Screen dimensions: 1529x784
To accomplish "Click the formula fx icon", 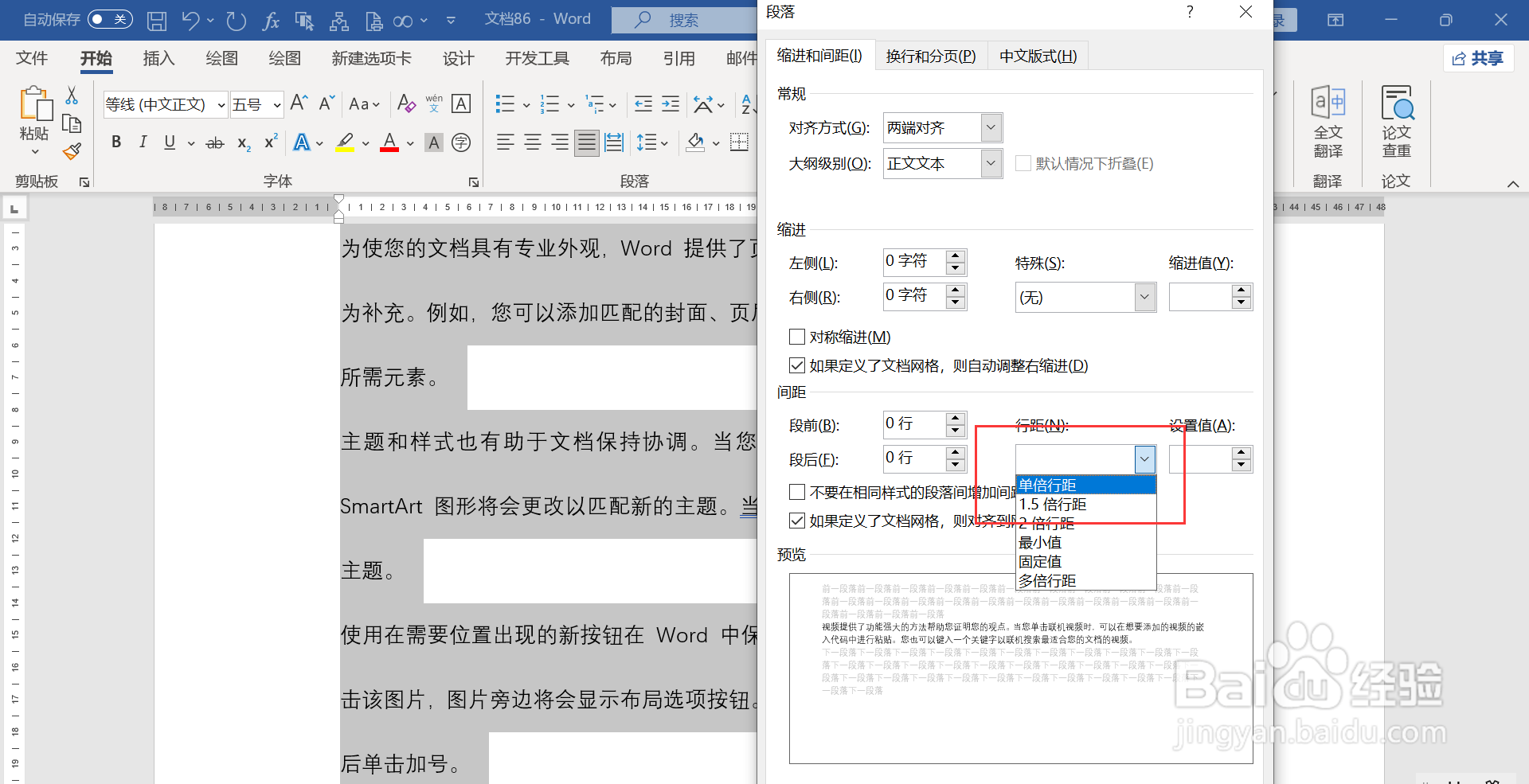I will click(x=271, y=21).
